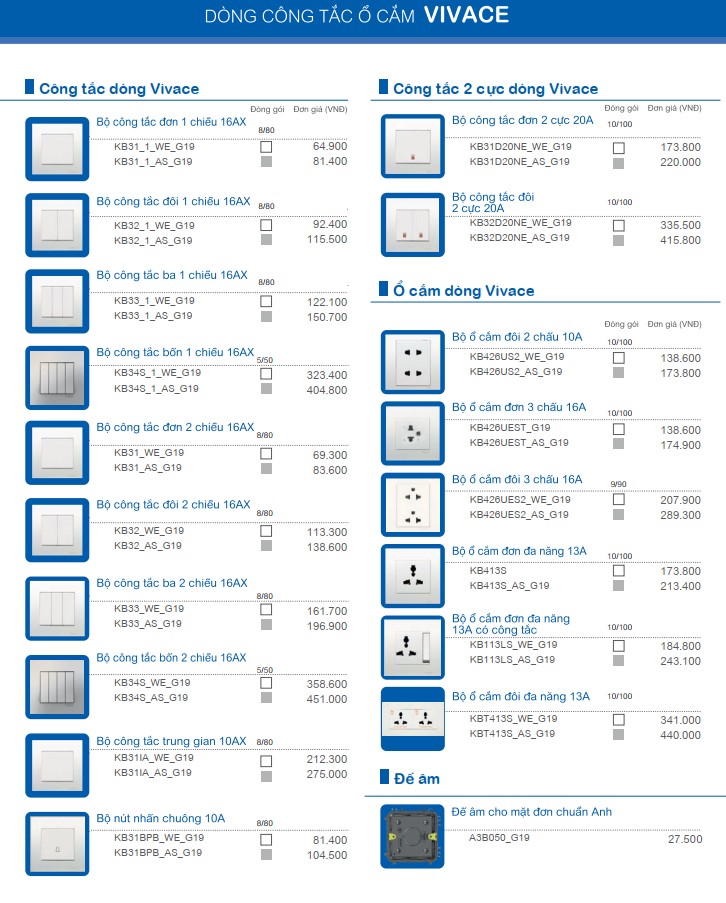Click the four-gang 2-way switch 16AX image

click(x=57, y=686)
